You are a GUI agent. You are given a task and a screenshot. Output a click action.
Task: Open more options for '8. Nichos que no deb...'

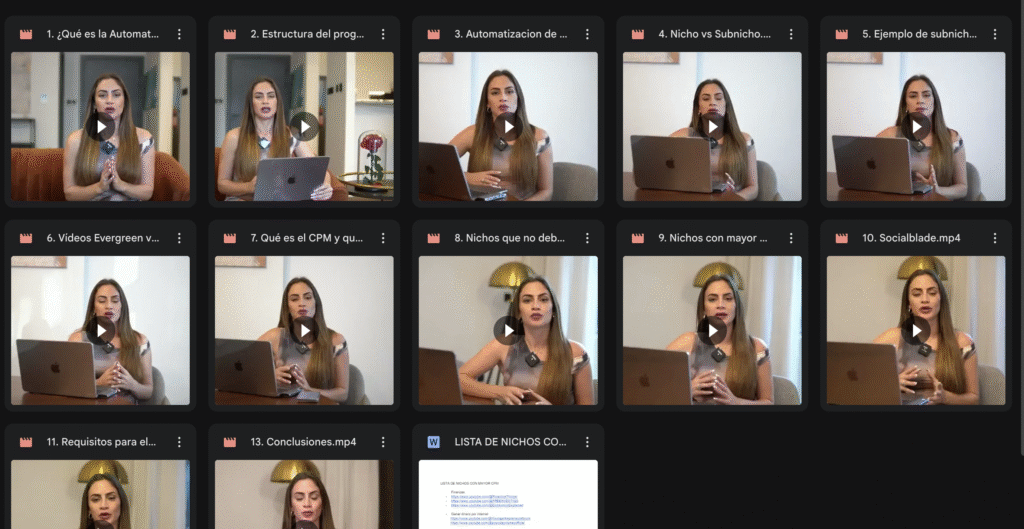(587, 238)
